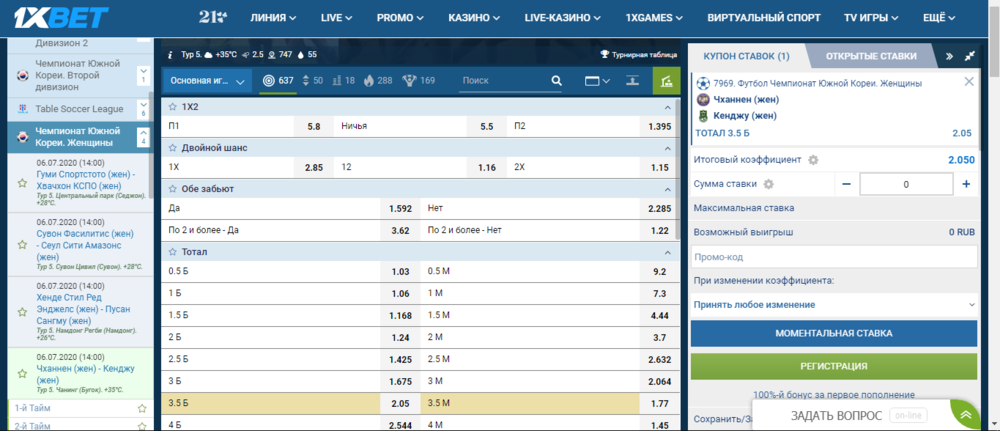Favorite the Тотал market star
The width and height of the screenshot is (1000, 431).
coord(173,252)
